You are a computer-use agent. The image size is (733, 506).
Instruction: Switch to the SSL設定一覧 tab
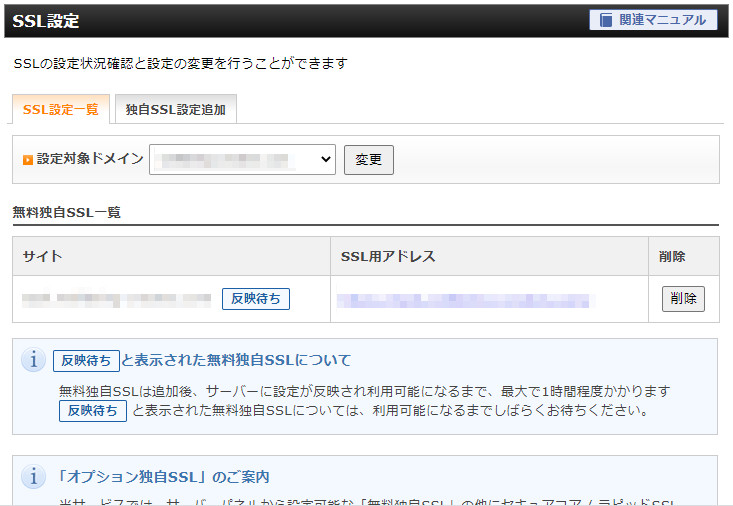[61, 109]
